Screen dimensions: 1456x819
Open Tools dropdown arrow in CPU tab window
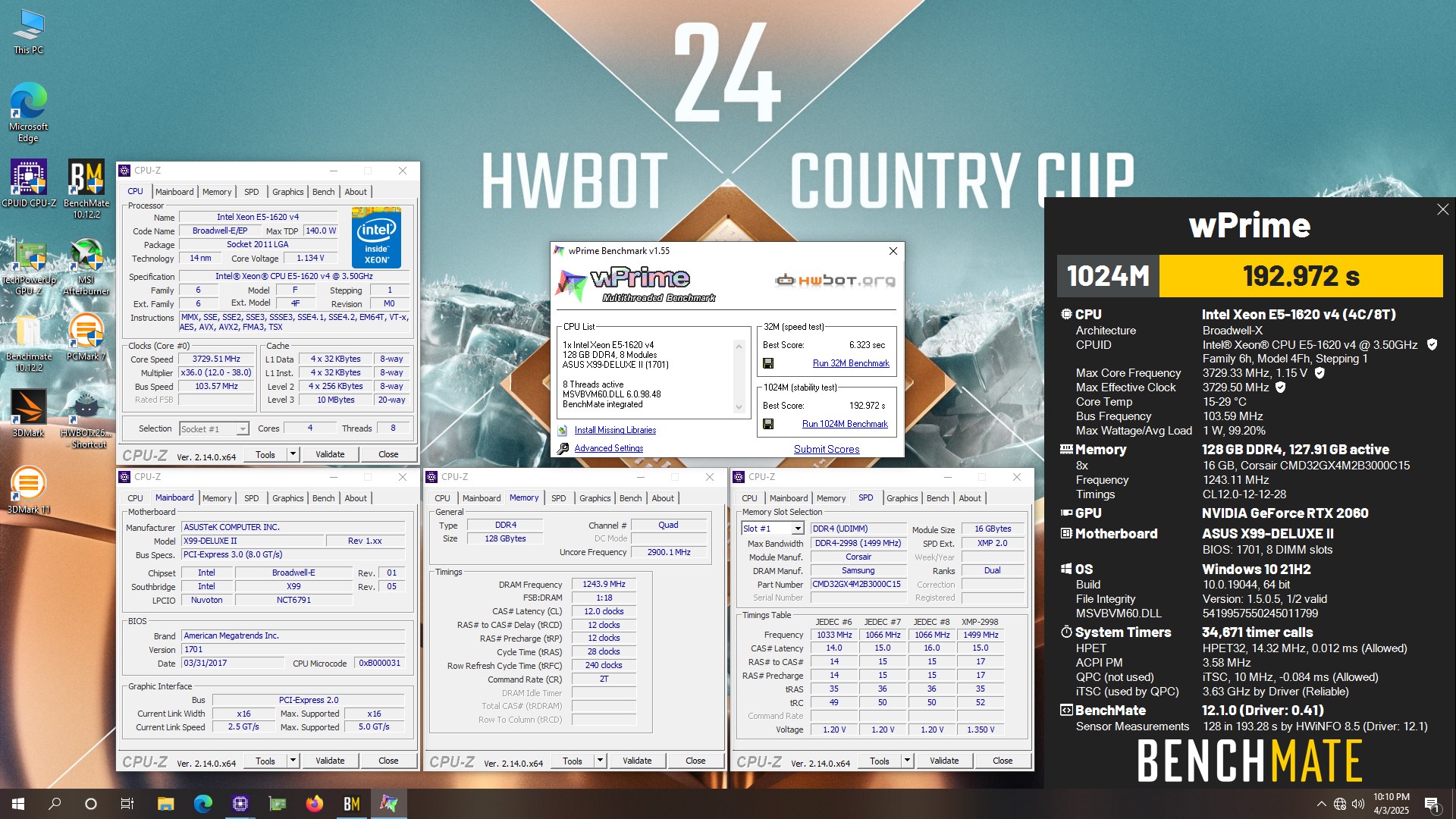293,454
